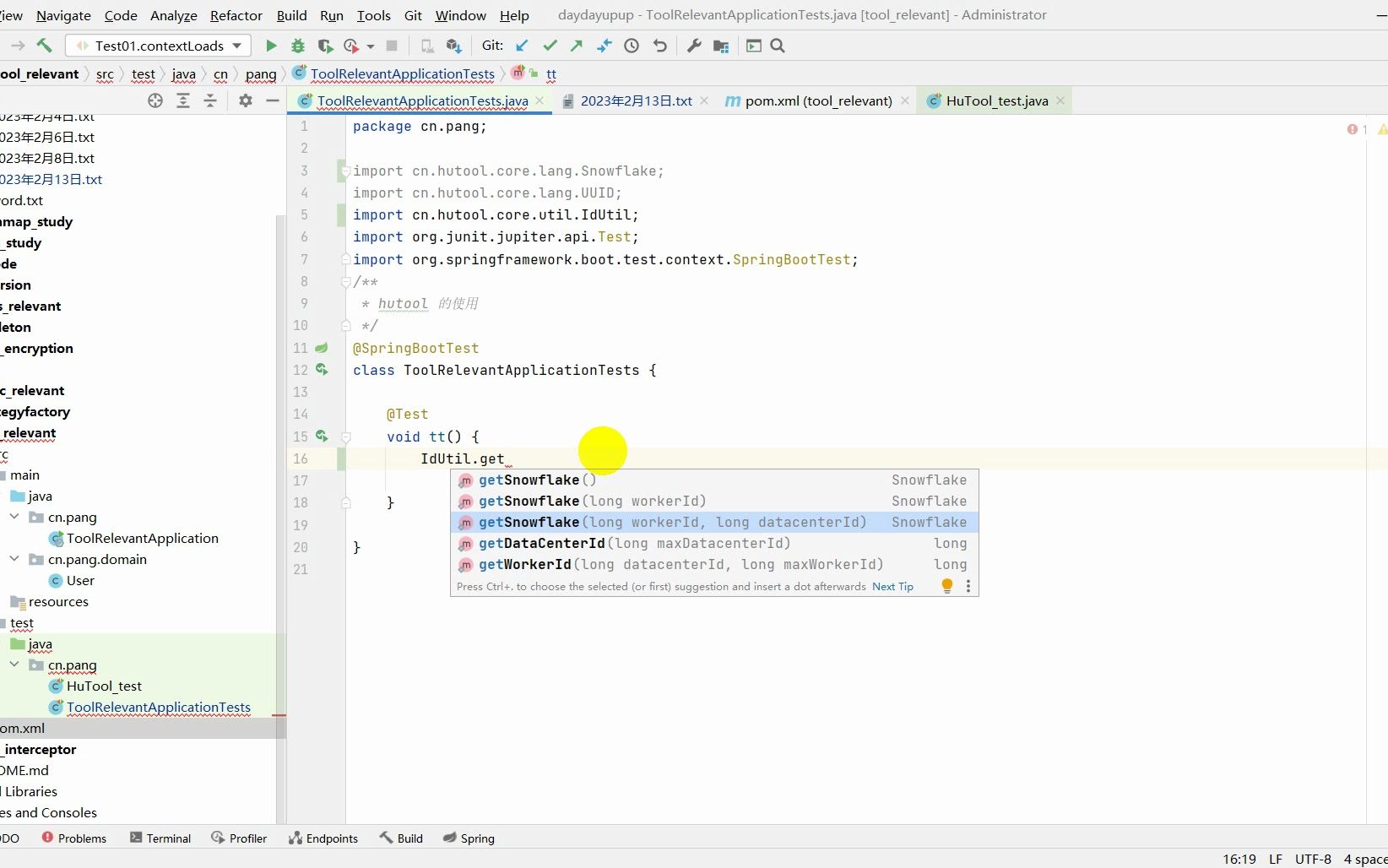Build project with the hammer icon
The width and height of the screenshot is (1388, 868).
45,46
